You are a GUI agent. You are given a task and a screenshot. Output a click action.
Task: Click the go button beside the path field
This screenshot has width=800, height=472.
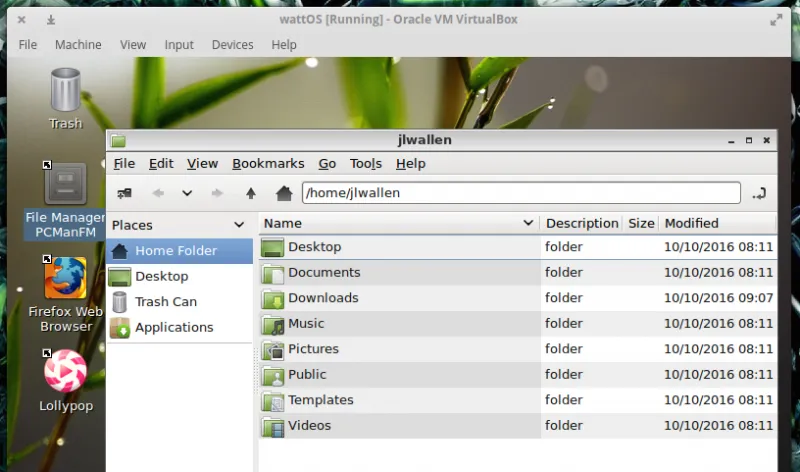759,193
